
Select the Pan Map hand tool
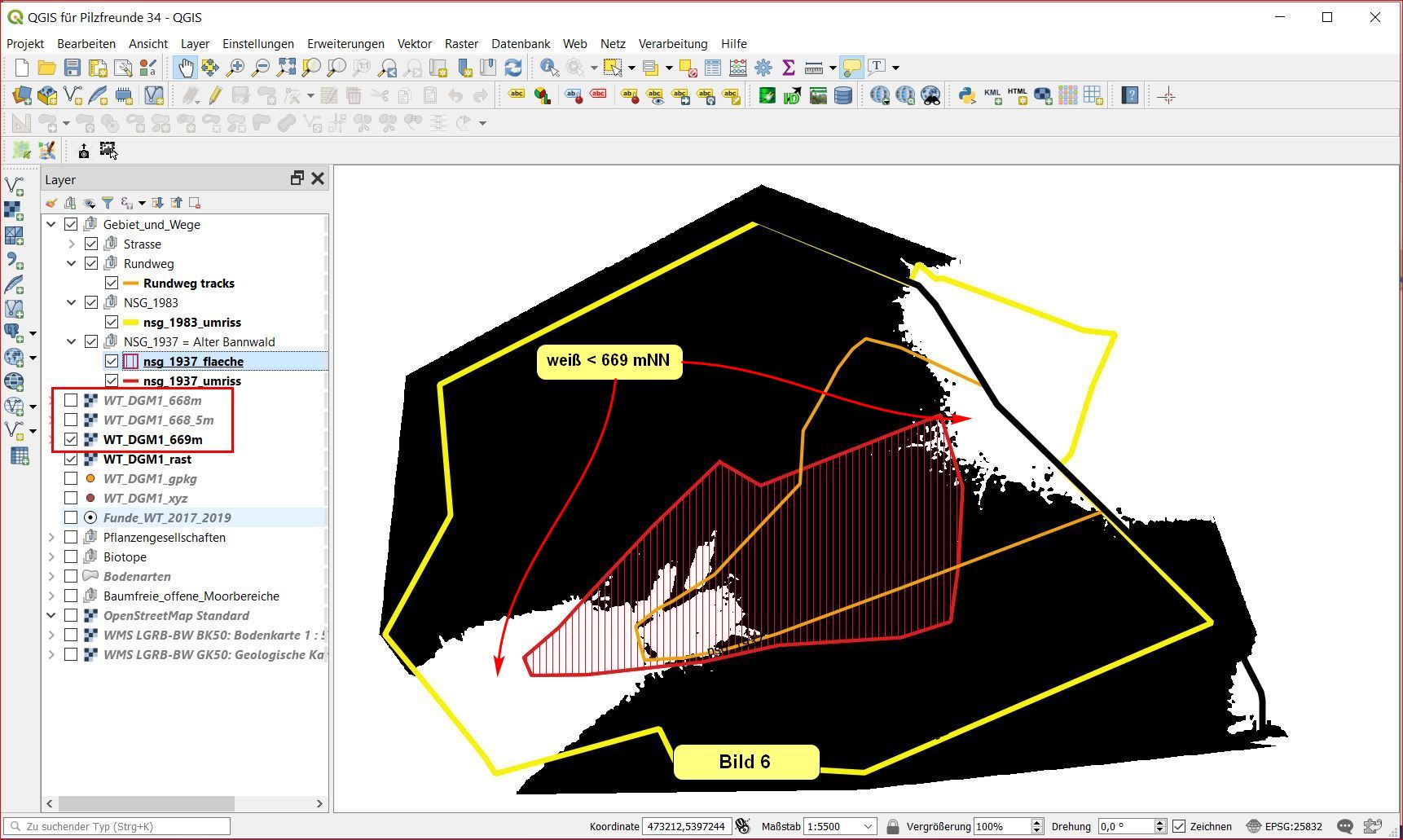coord(186,68)
